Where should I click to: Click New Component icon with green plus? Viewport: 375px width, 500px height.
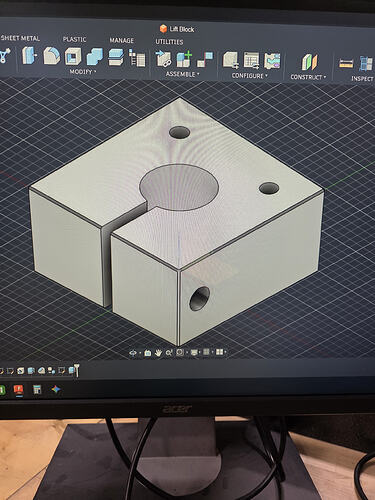184,59
